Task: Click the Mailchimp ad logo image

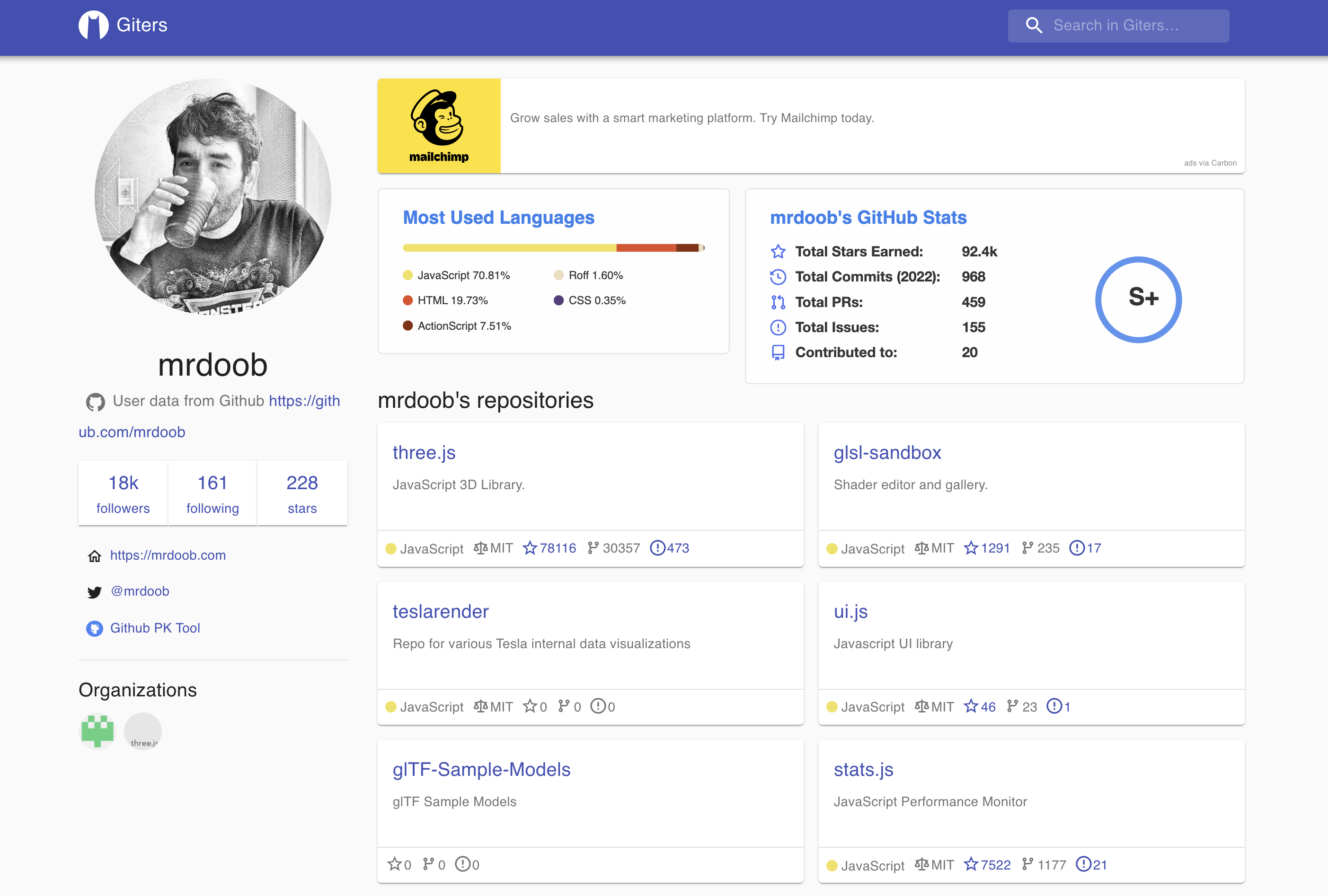Action: pyautogui.click(x=439, y=126)
